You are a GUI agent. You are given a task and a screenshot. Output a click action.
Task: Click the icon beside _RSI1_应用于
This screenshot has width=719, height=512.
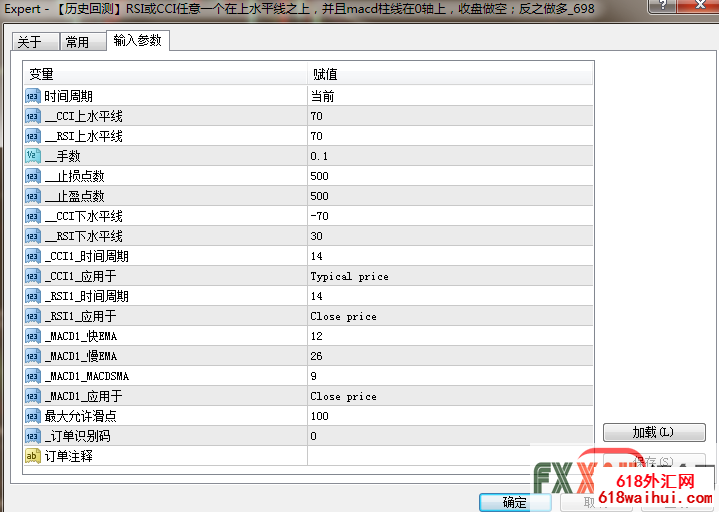[33, 316]
